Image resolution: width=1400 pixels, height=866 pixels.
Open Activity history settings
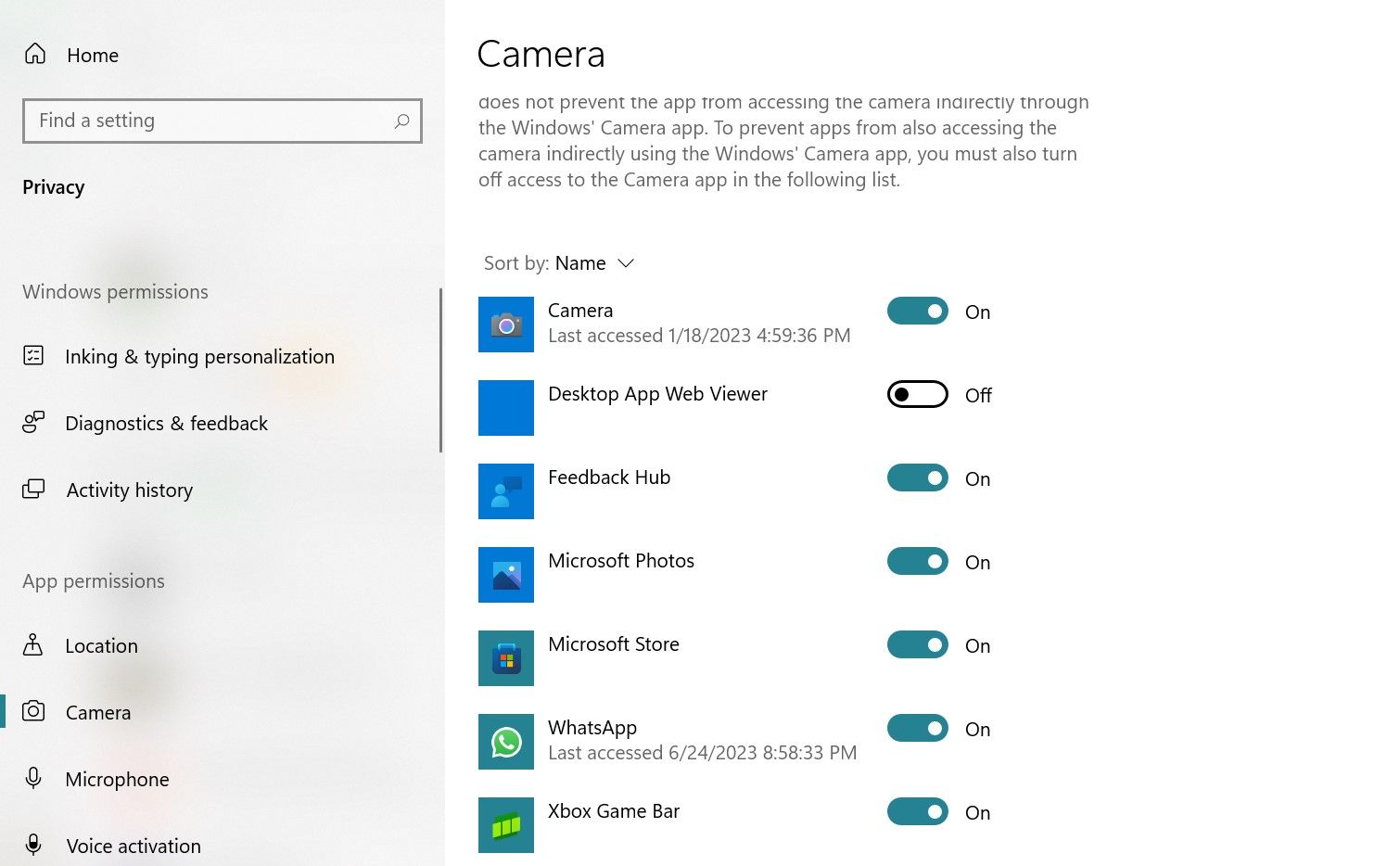[129, 490]
